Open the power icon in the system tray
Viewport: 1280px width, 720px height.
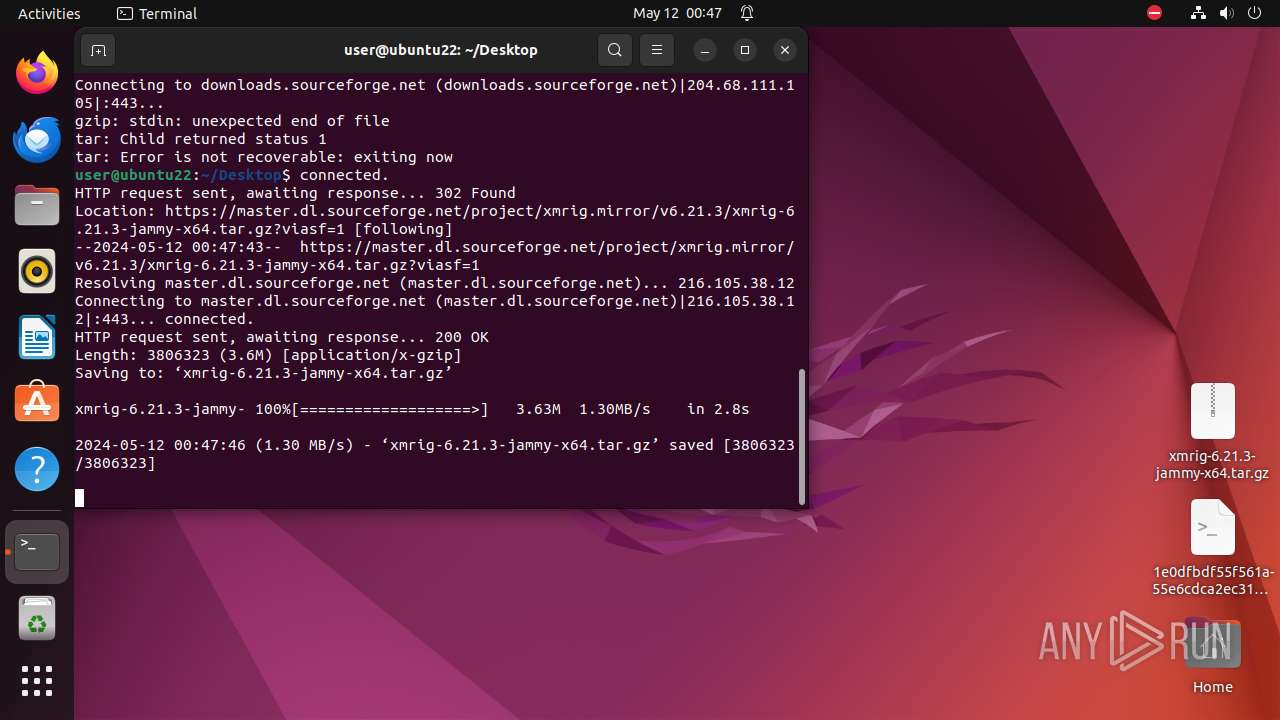coord(1254,13)
